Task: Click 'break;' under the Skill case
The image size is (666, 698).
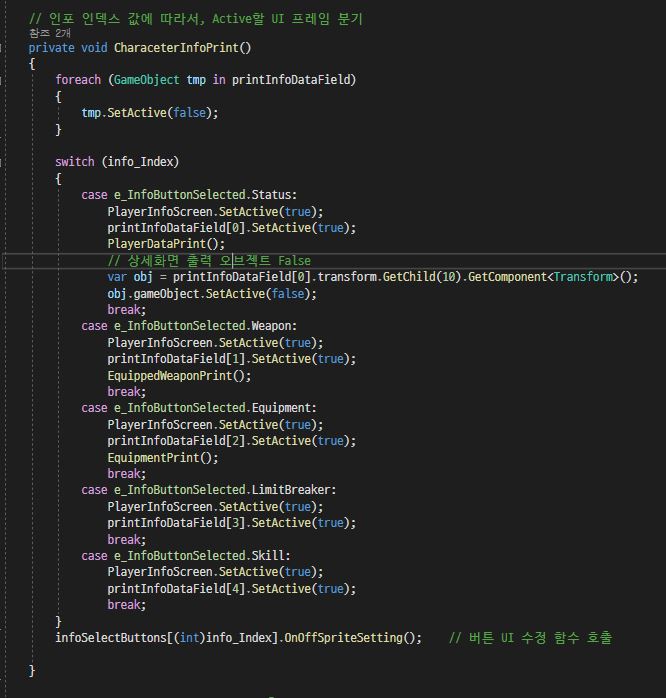Action: [126, 604]
